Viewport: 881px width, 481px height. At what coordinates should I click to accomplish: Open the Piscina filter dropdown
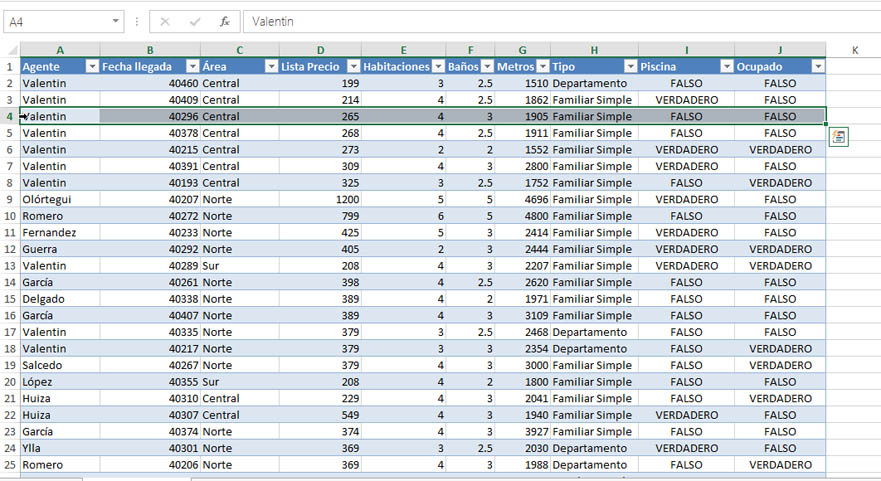[x=725, y=66]
